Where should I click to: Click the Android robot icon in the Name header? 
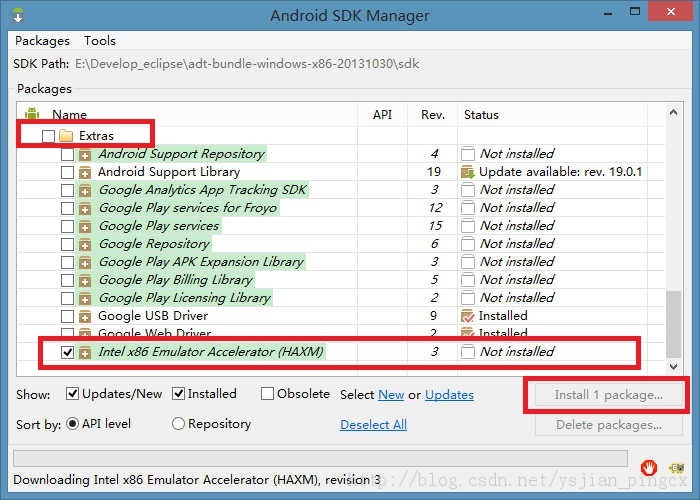click(32, 113)
